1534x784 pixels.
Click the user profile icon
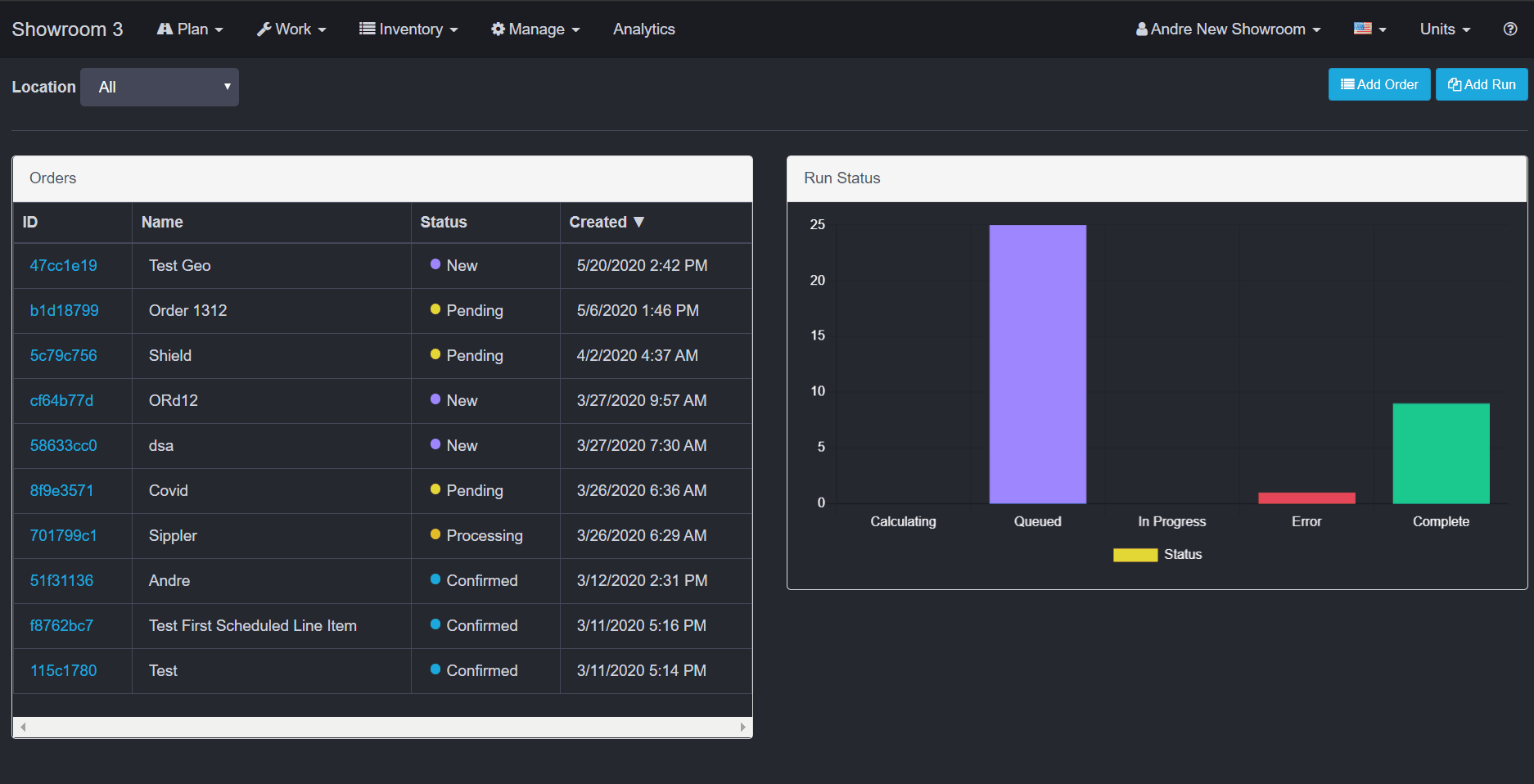tap(1141, 29)
